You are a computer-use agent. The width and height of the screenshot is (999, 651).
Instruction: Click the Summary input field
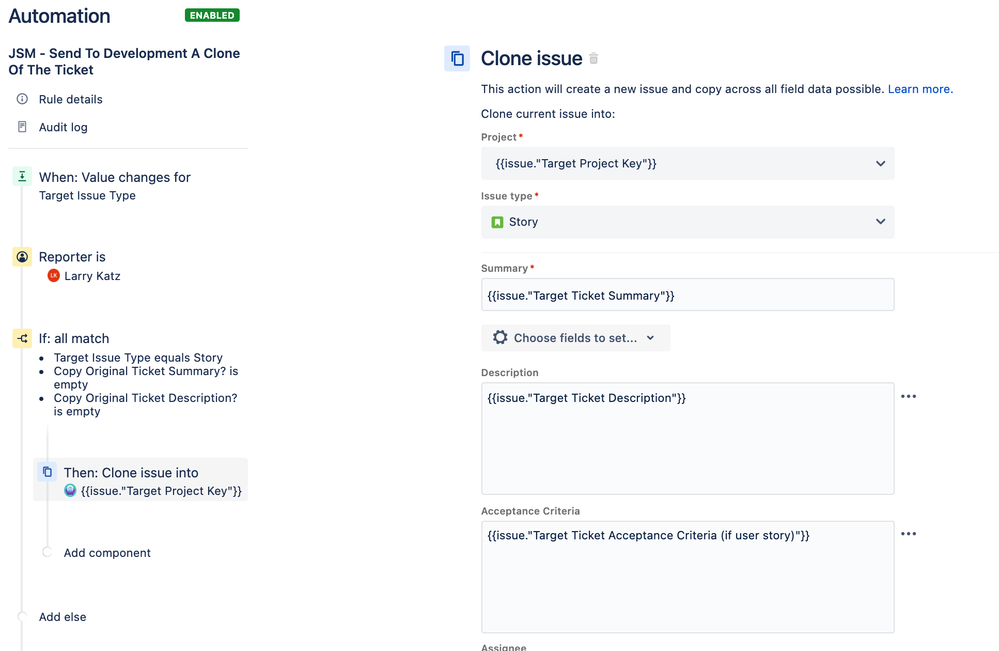click(687, 295)
